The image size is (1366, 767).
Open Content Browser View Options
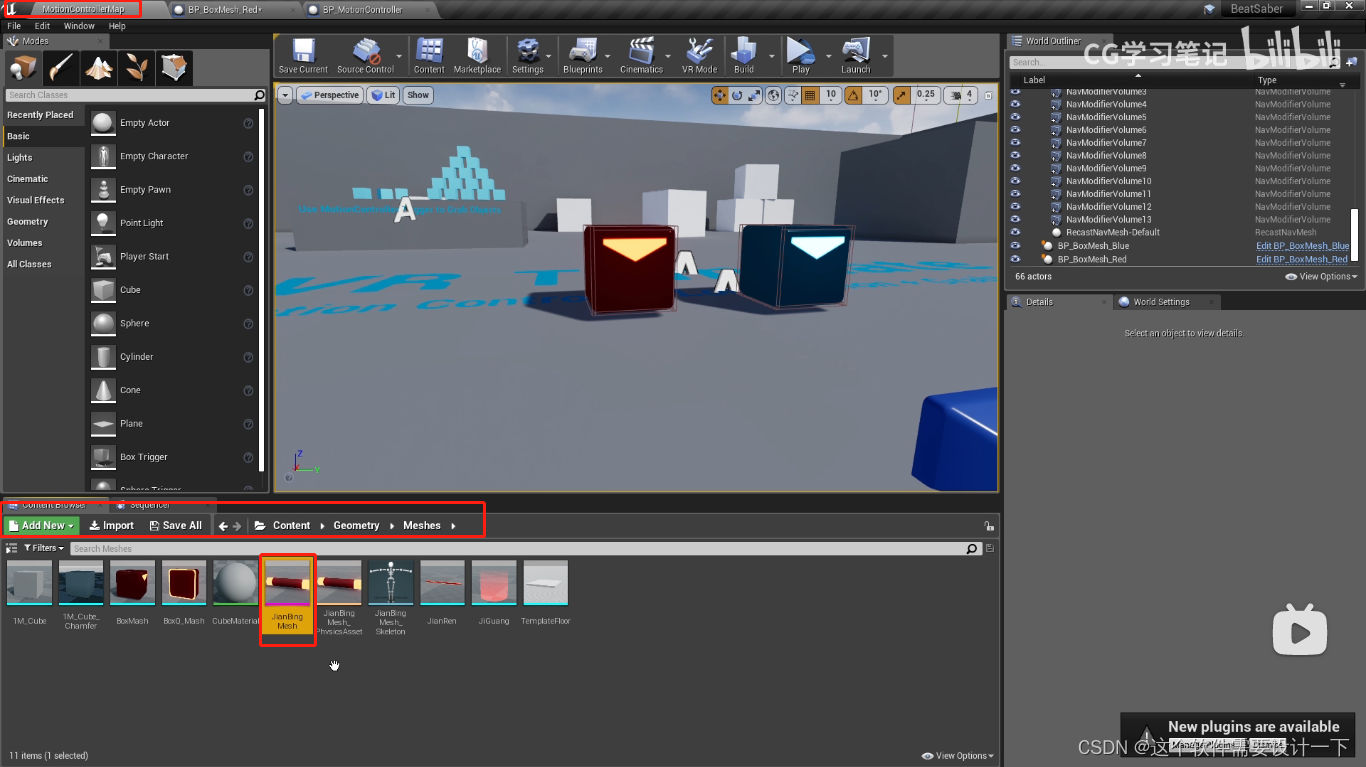click(x=958, y=756)
